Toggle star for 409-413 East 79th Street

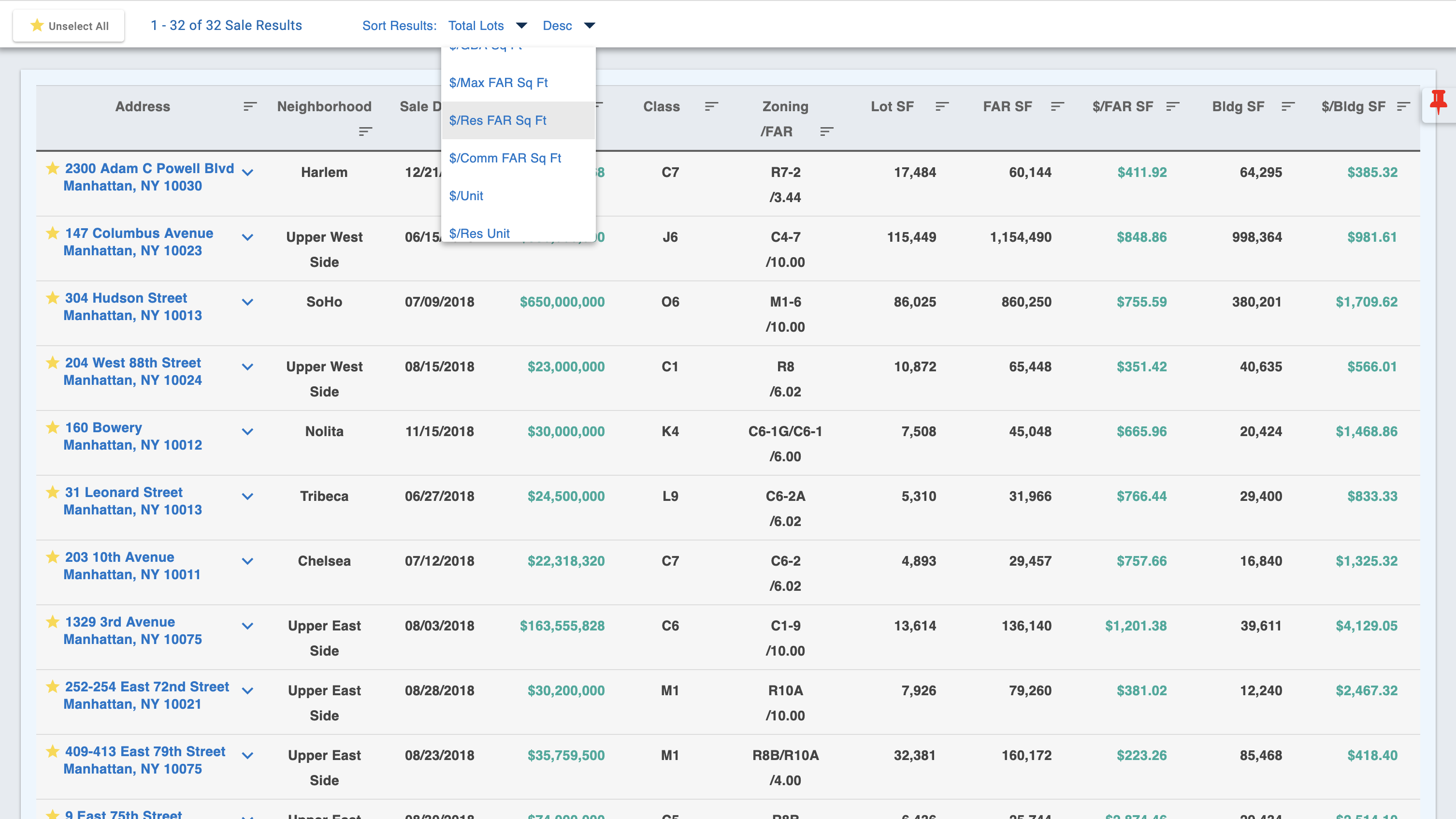53,750
